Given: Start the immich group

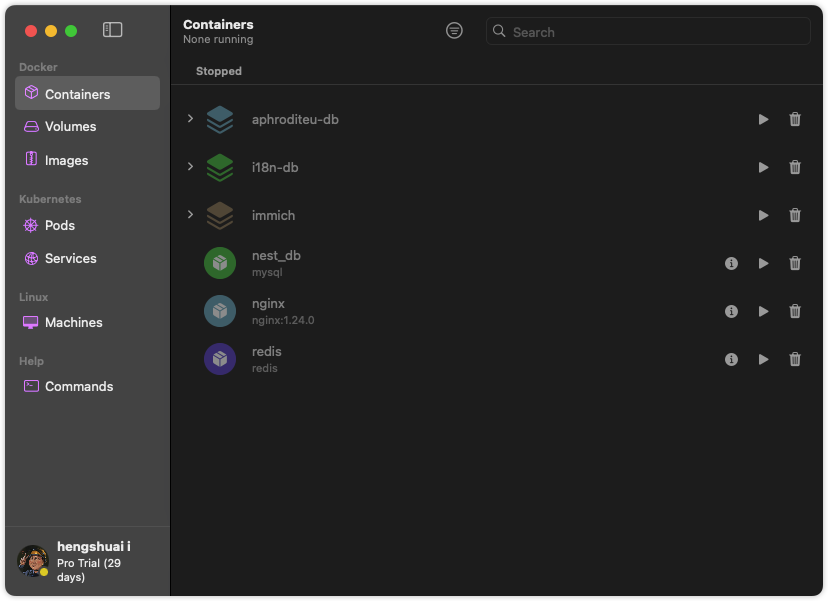Looking at the screenshot, I should coord(763,215).
